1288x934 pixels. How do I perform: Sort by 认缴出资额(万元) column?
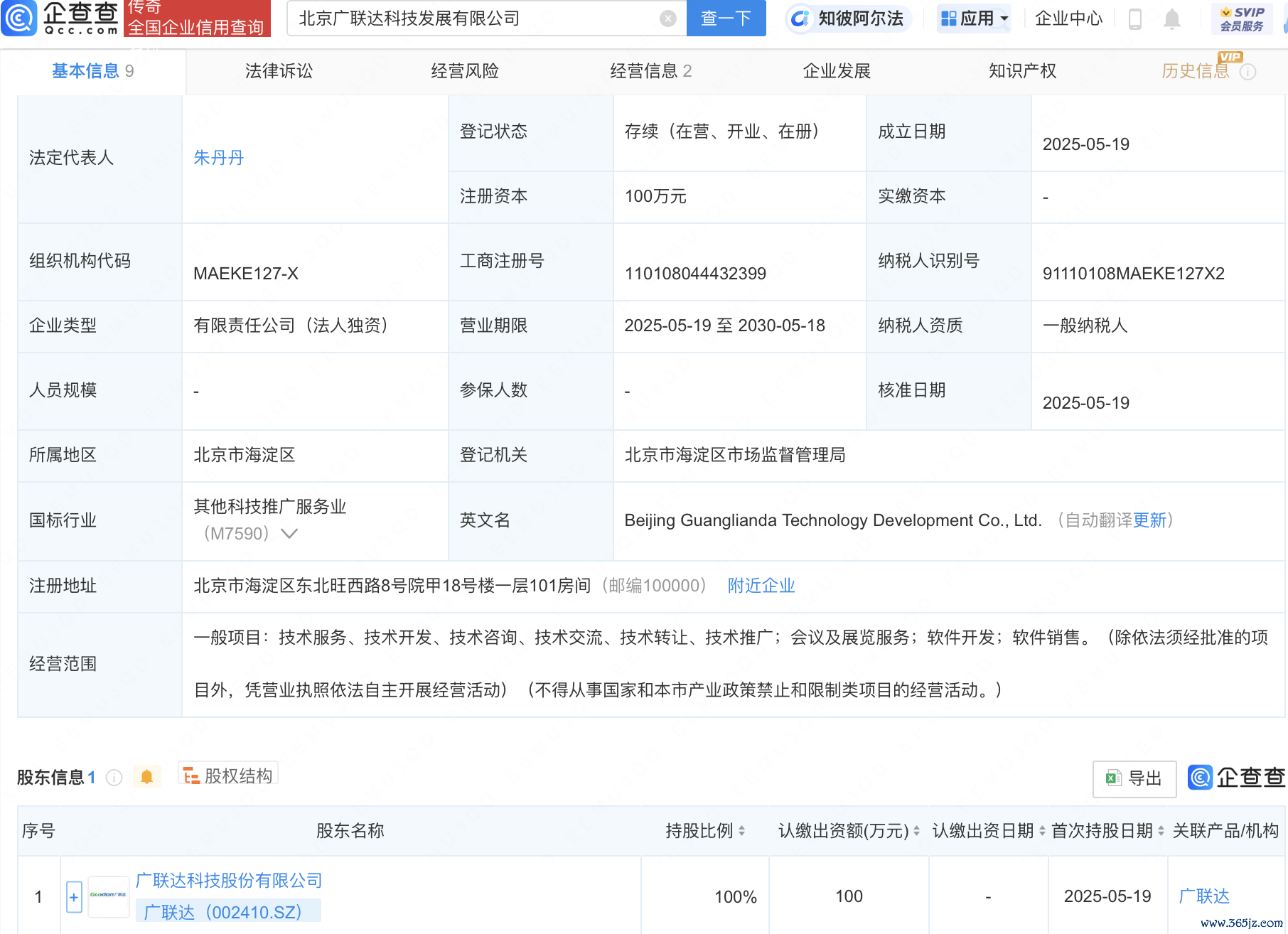[x=916, y=830]
